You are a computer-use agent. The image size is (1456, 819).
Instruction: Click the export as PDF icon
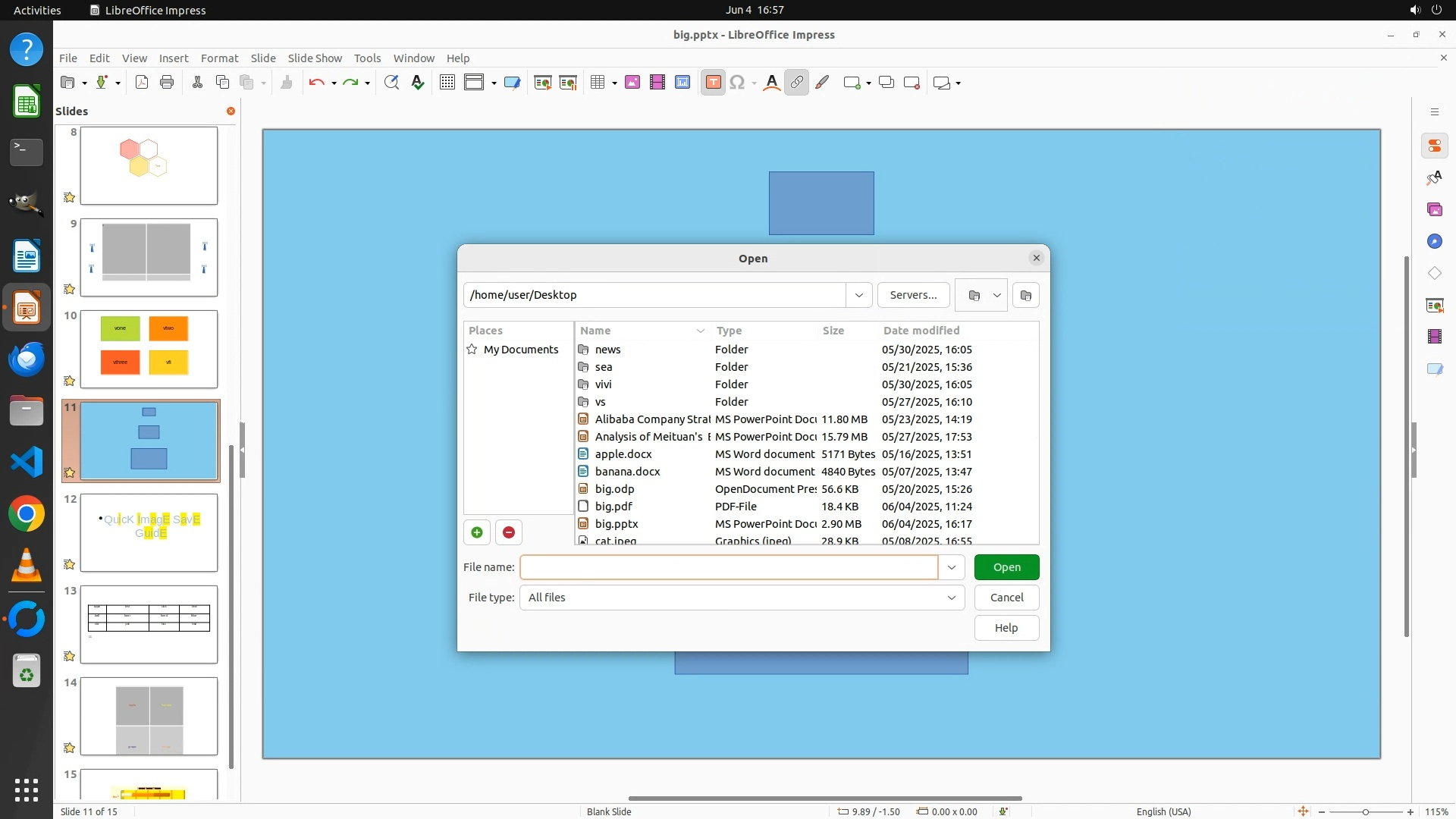tap(142, 83)
